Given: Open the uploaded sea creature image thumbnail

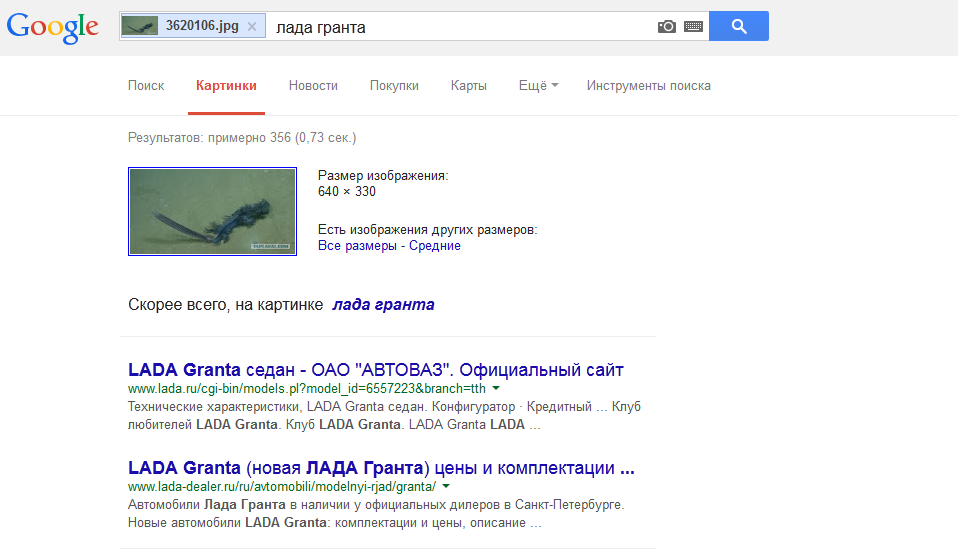Looking at the screenshot, I should pos(213,211).
